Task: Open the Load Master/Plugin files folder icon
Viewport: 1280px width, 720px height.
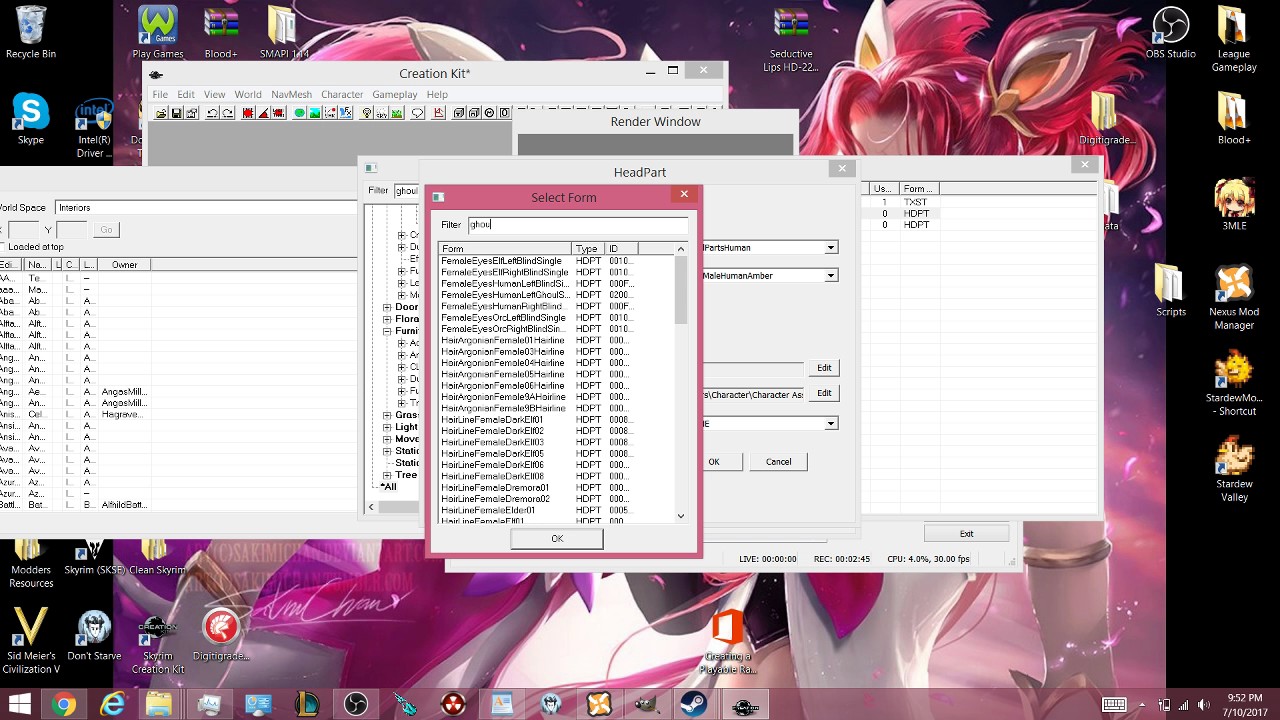Action: point(161,113)
